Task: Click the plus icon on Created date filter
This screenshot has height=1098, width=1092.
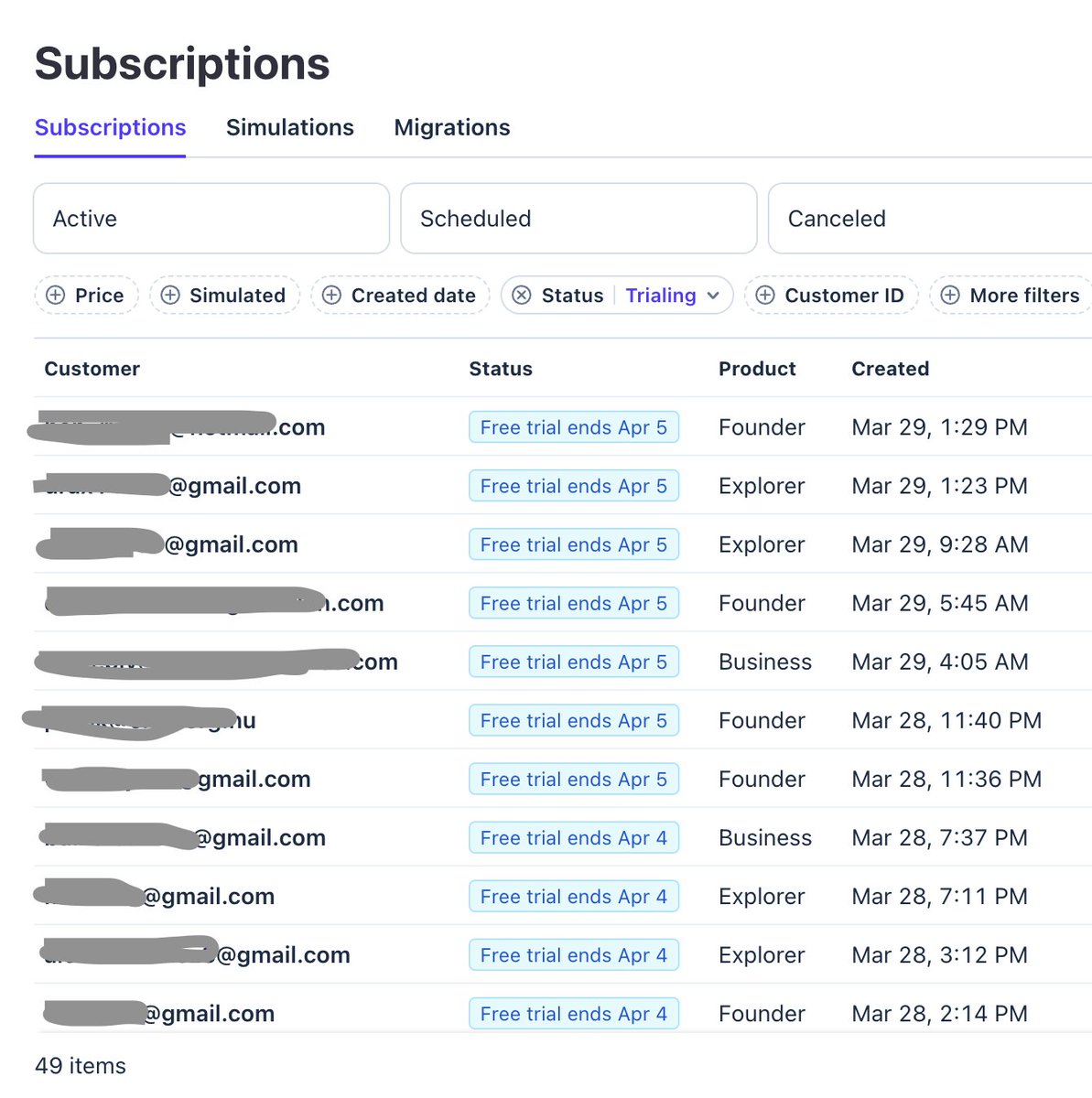Action: [x=332, y=295]
